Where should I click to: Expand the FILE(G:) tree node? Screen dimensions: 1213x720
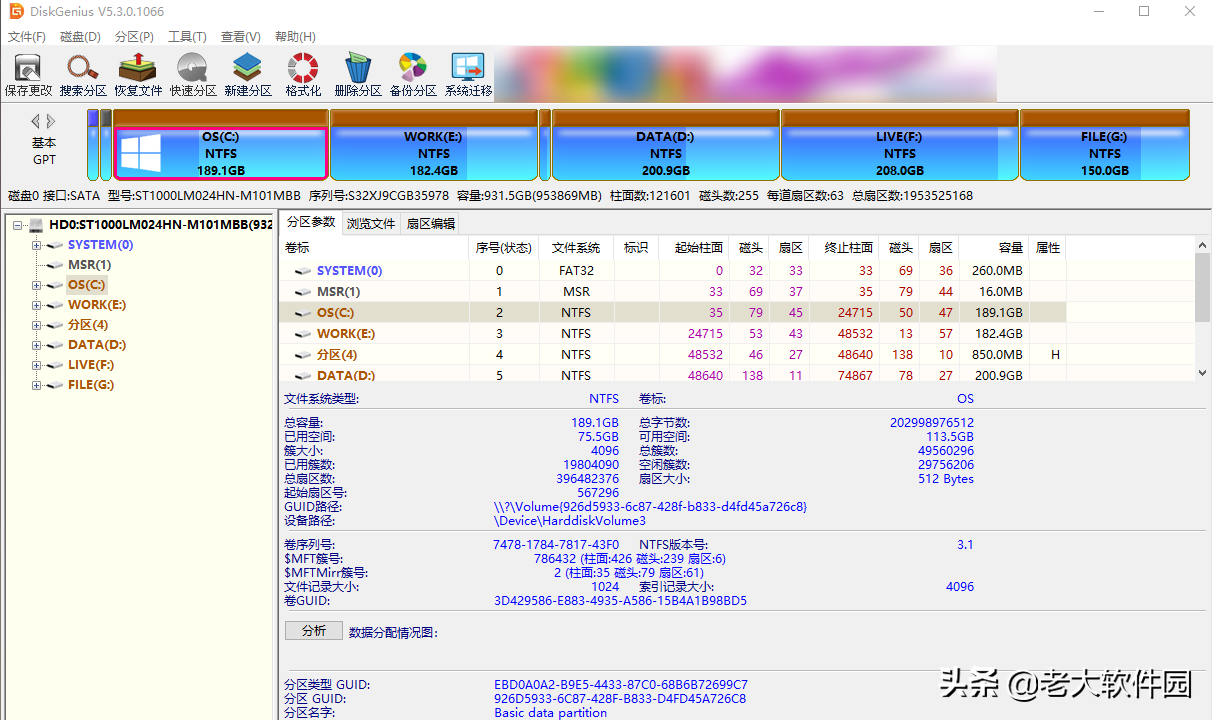tap(37, 385)
